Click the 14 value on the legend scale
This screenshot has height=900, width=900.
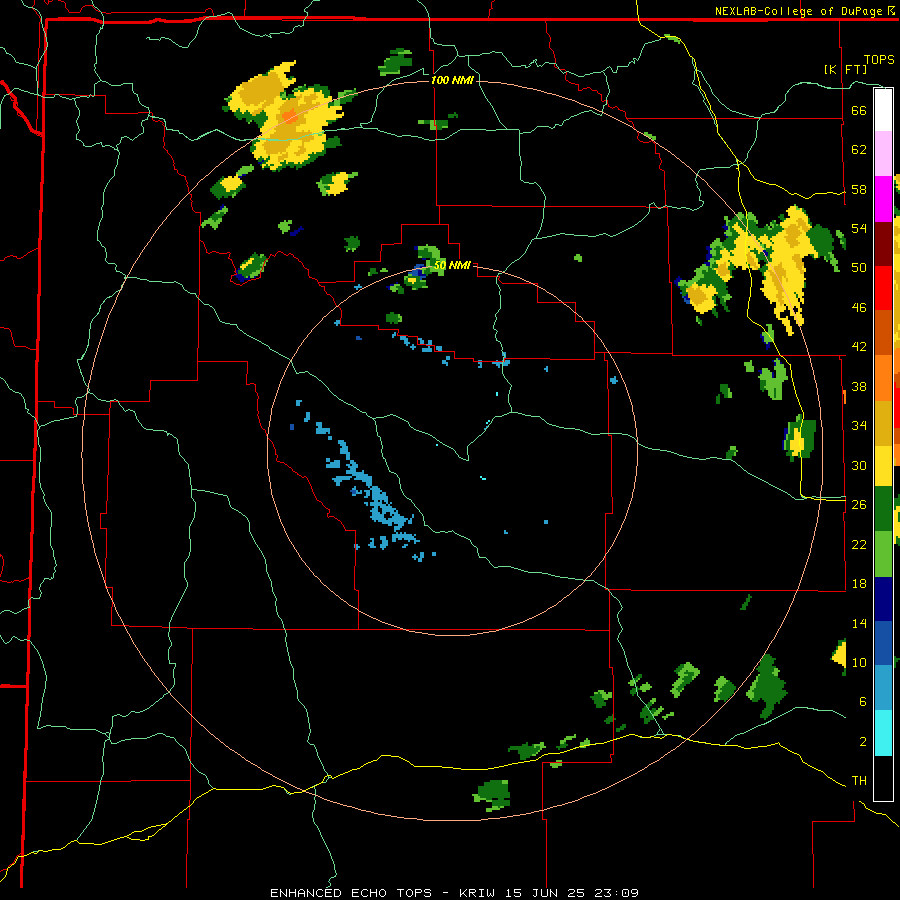(x=859, y=623)
